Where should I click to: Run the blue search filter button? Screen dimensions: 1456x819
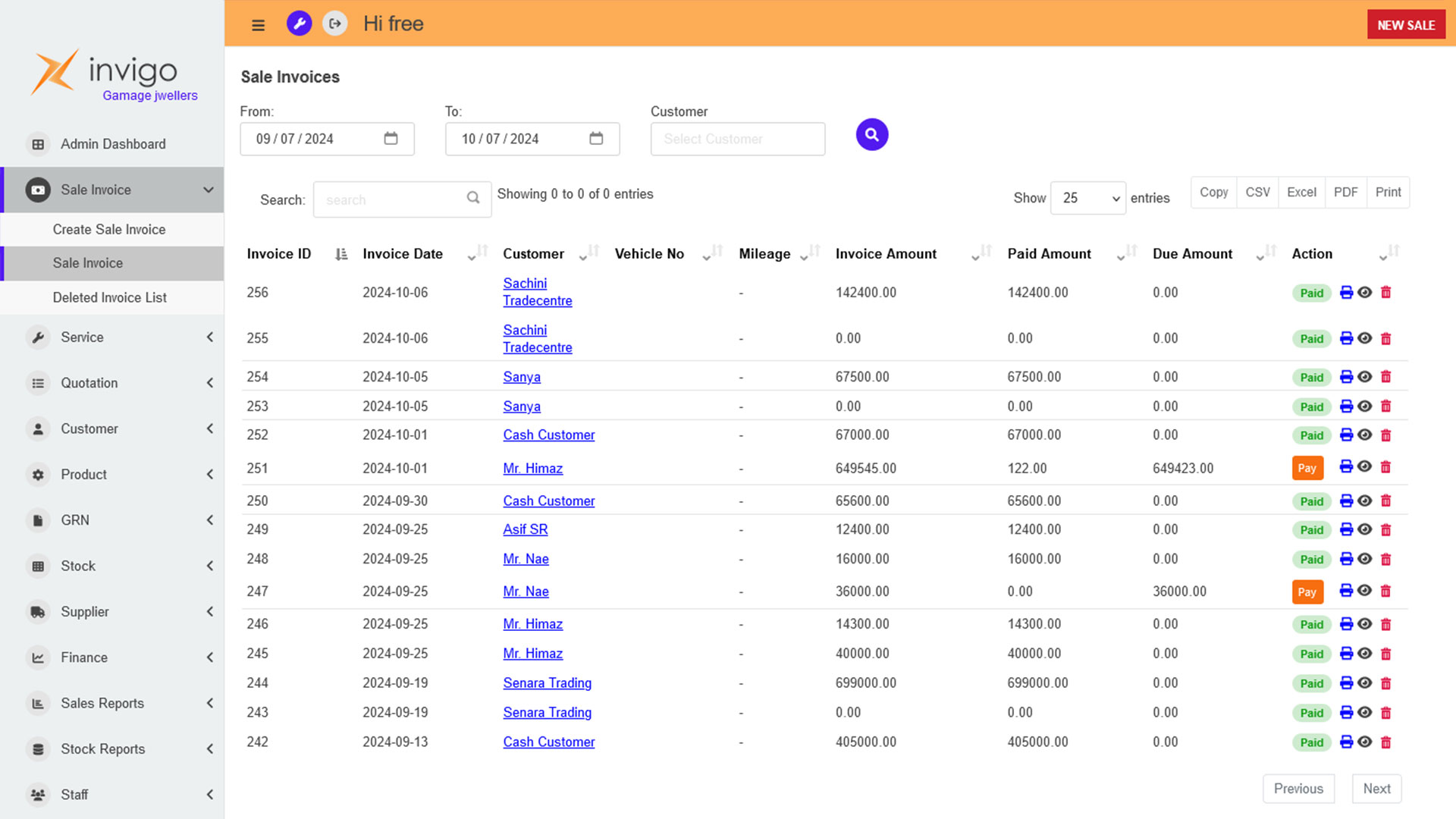coord(872,135)
